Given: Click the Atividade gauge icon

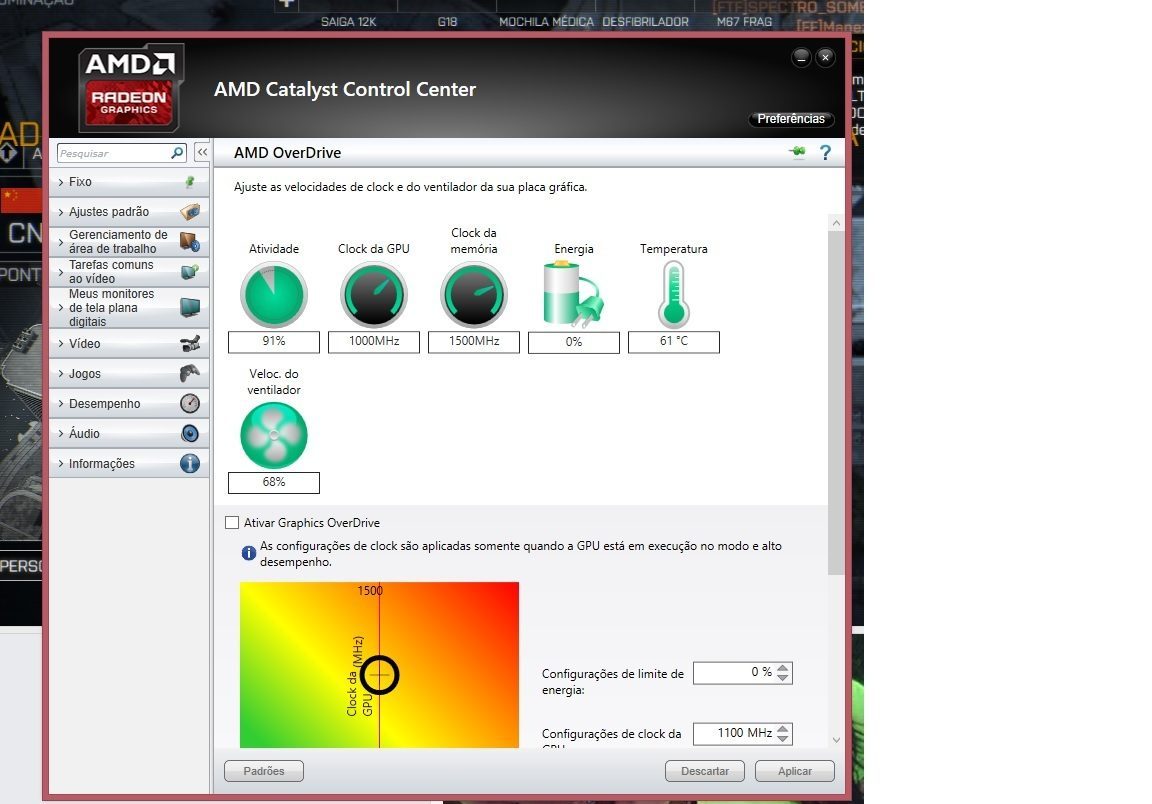Looking at the screenshot, I should pyautogui.click(x=273, y=295).
